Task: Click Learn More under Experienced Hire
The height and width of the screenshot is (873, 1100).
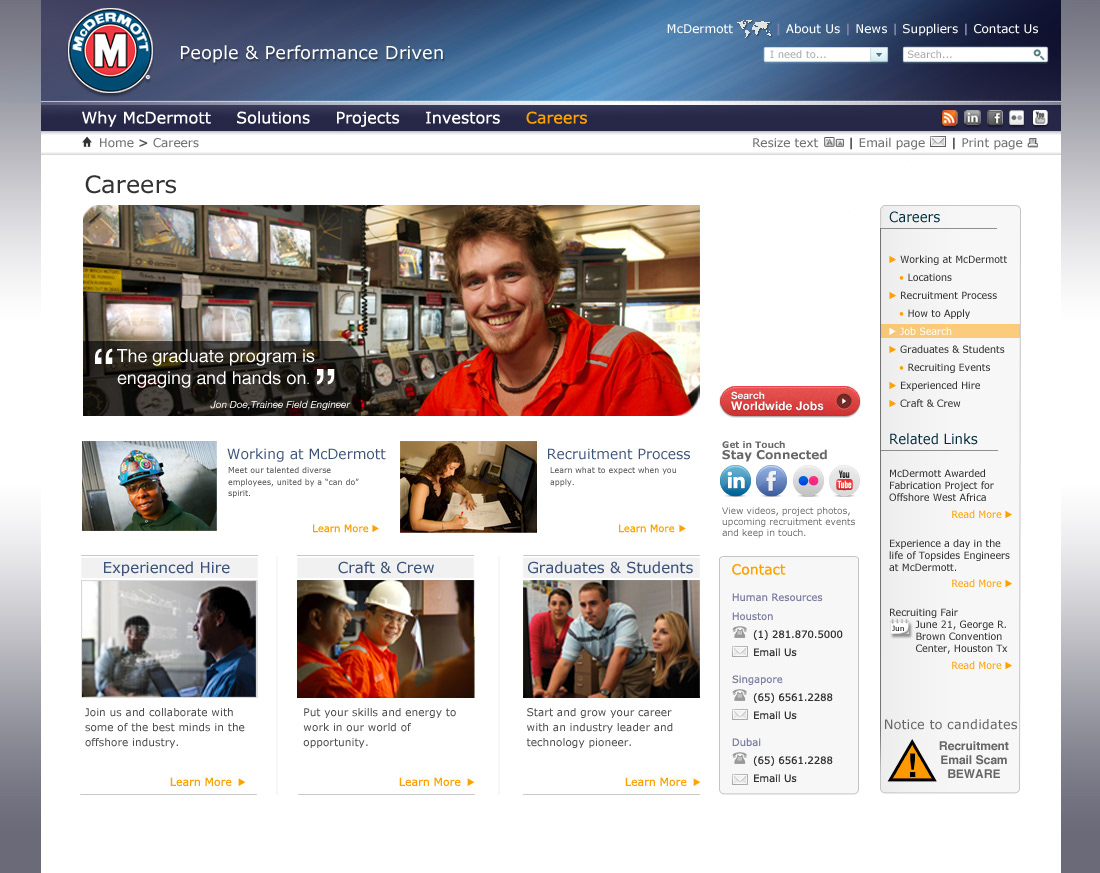Action: point(207,782)
